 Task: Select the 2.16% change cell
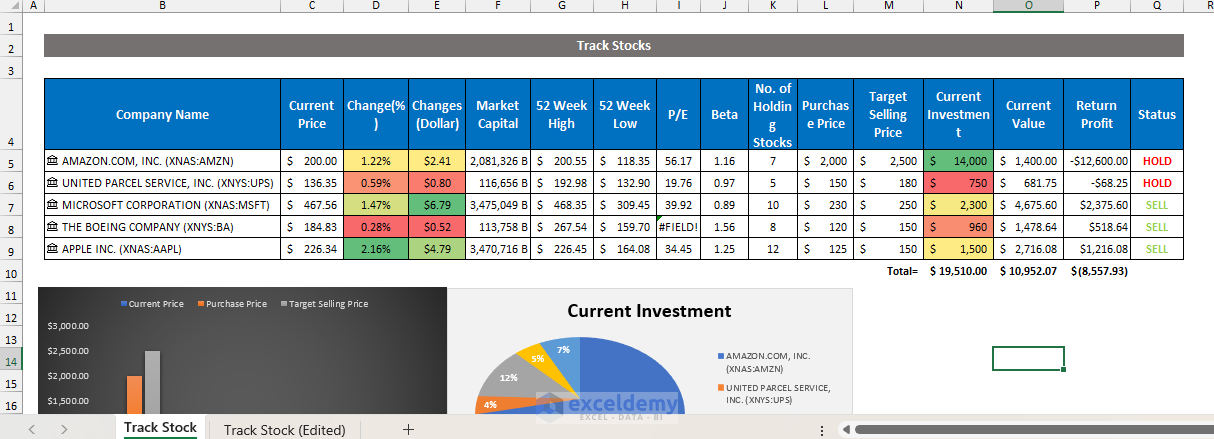[375, 249]
